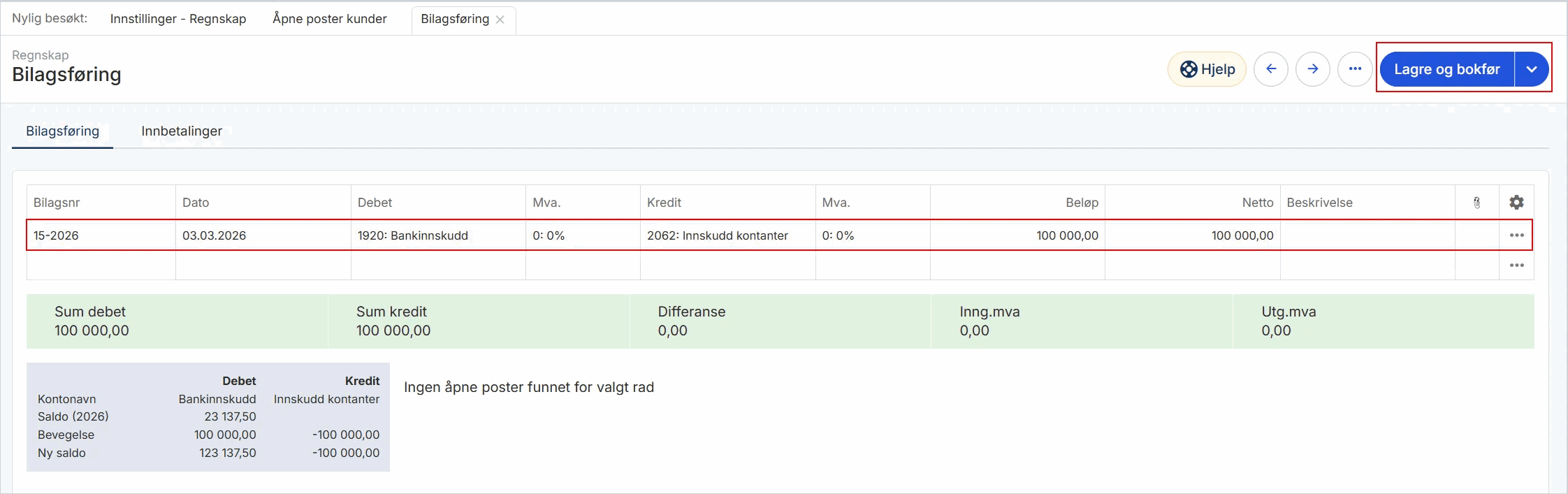
Task: Open Innstillinger - Regnskap recent page
Action: pos(178,19)
